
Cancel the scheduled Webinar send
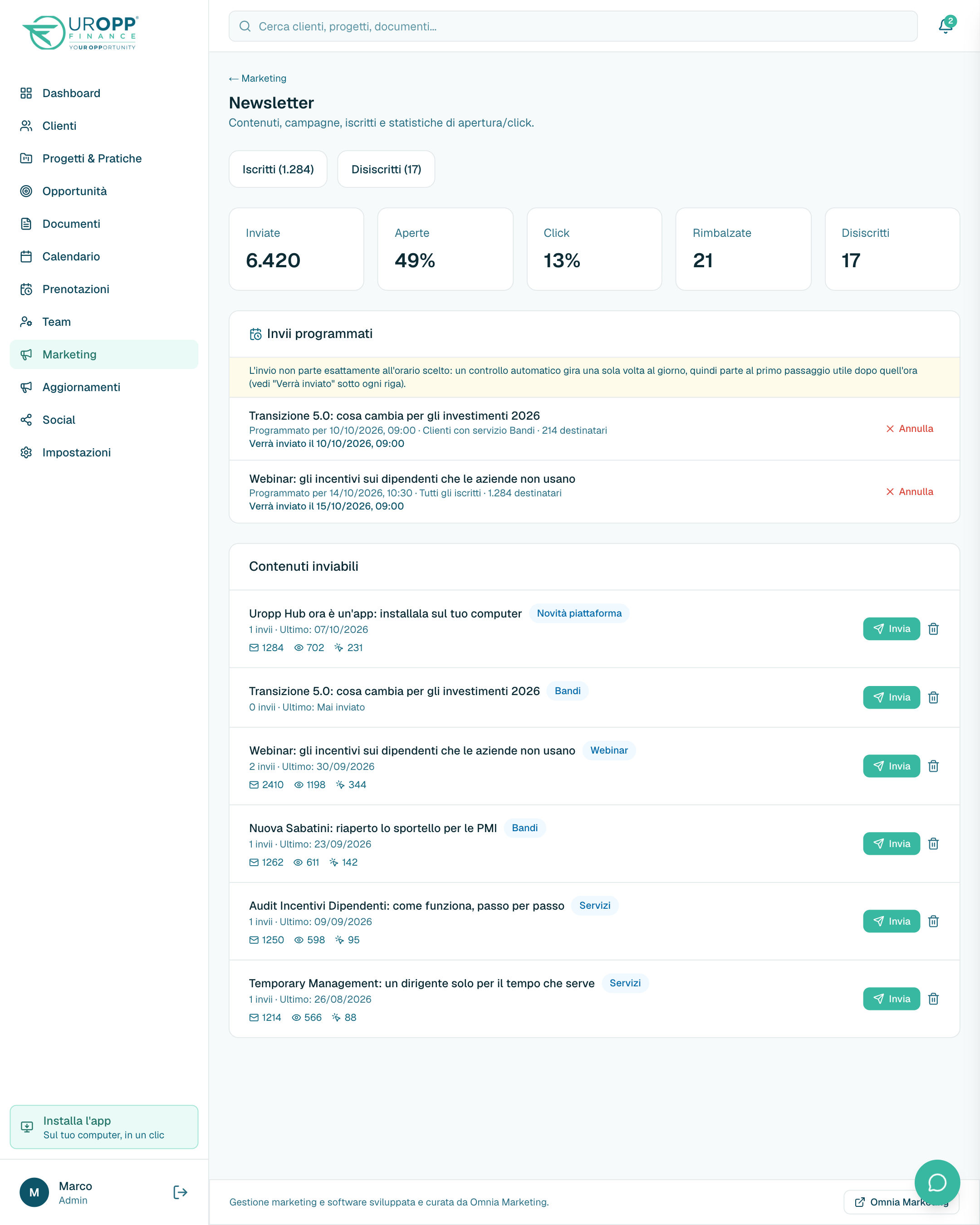[x=910, y=491]
